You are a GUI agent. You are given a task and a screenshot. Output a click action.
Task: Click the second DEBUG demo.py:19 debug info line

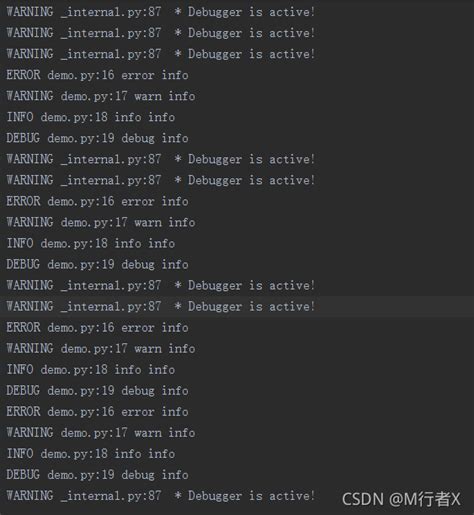(x=97, y=264)
